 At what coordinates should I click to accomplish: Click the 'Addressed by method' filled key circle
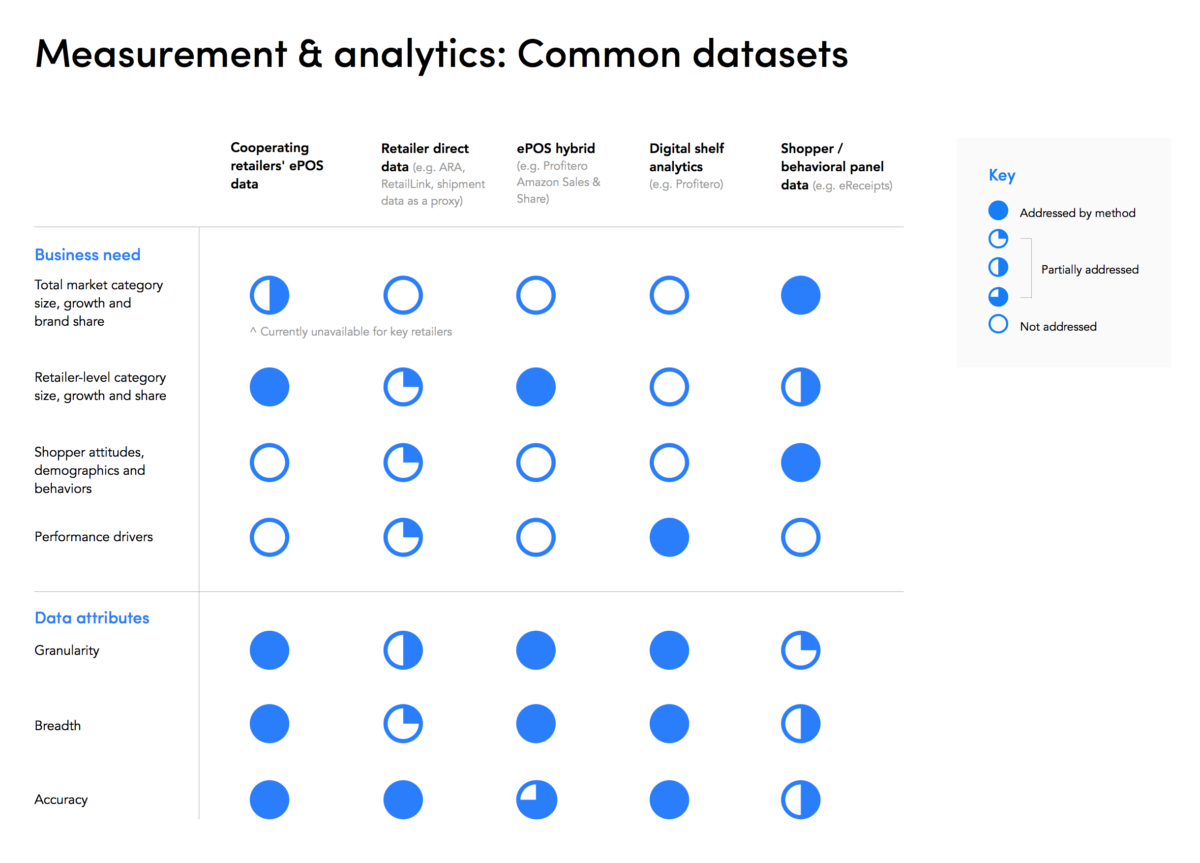click(x=998, y=212)
